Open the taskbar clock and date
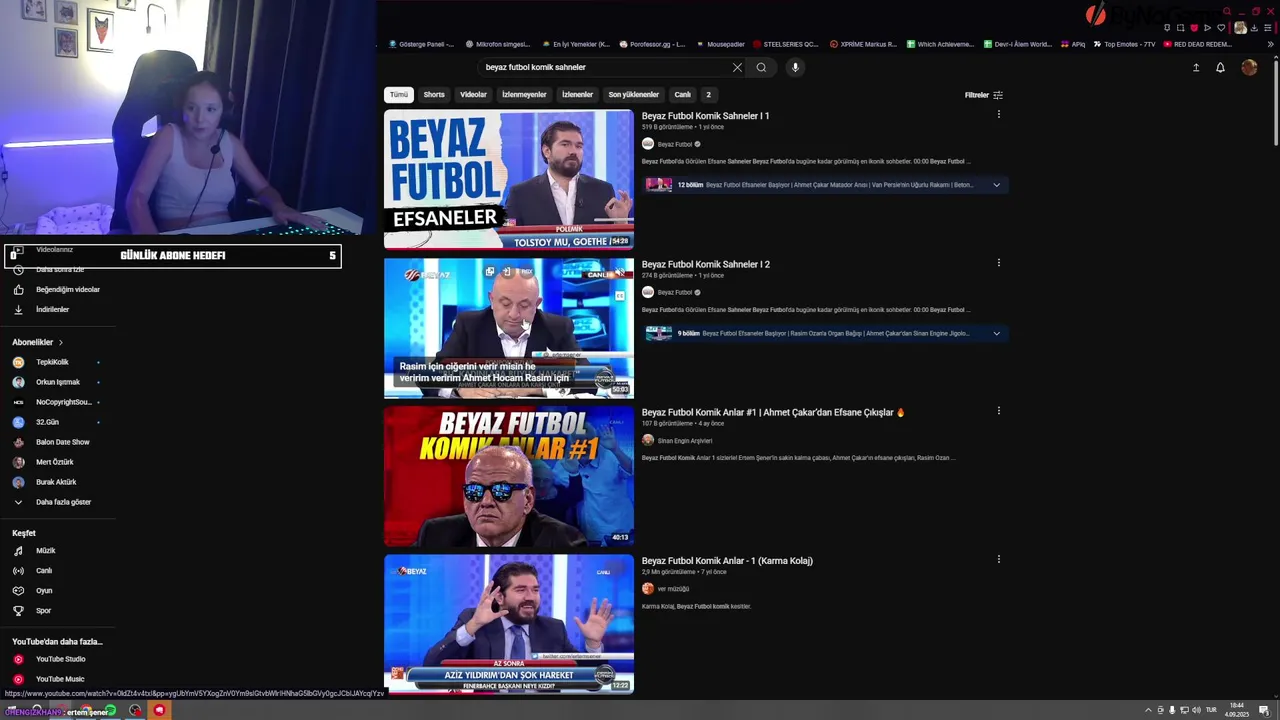The image size is (1280, 720). pos(1237,710)
